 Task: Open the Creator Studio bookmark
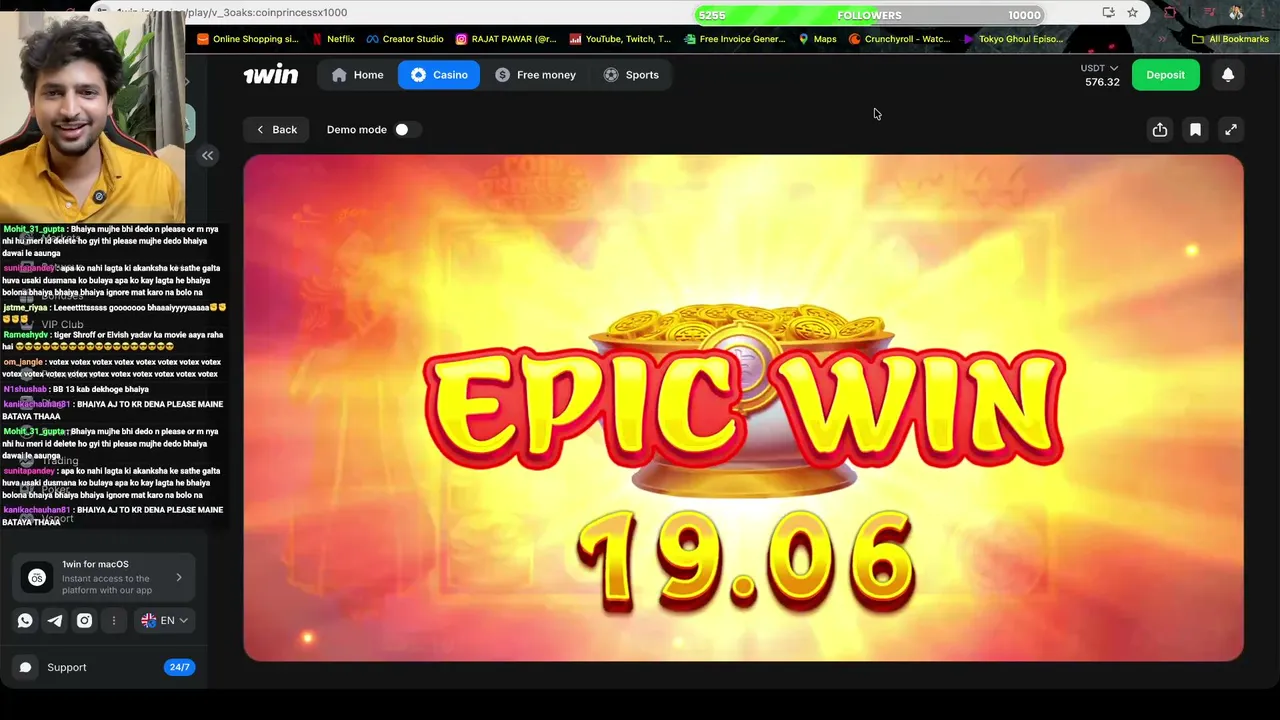pyautogui.click(x=404, y=39)
